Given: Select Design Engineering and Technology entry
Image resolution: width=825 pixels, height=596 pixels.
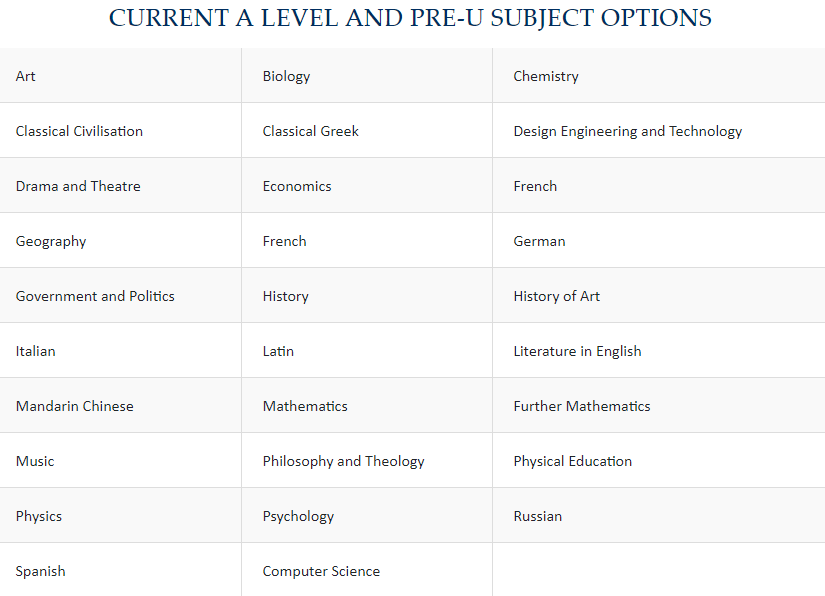Looking at the screenshot, I should click(x=628, y=132).
